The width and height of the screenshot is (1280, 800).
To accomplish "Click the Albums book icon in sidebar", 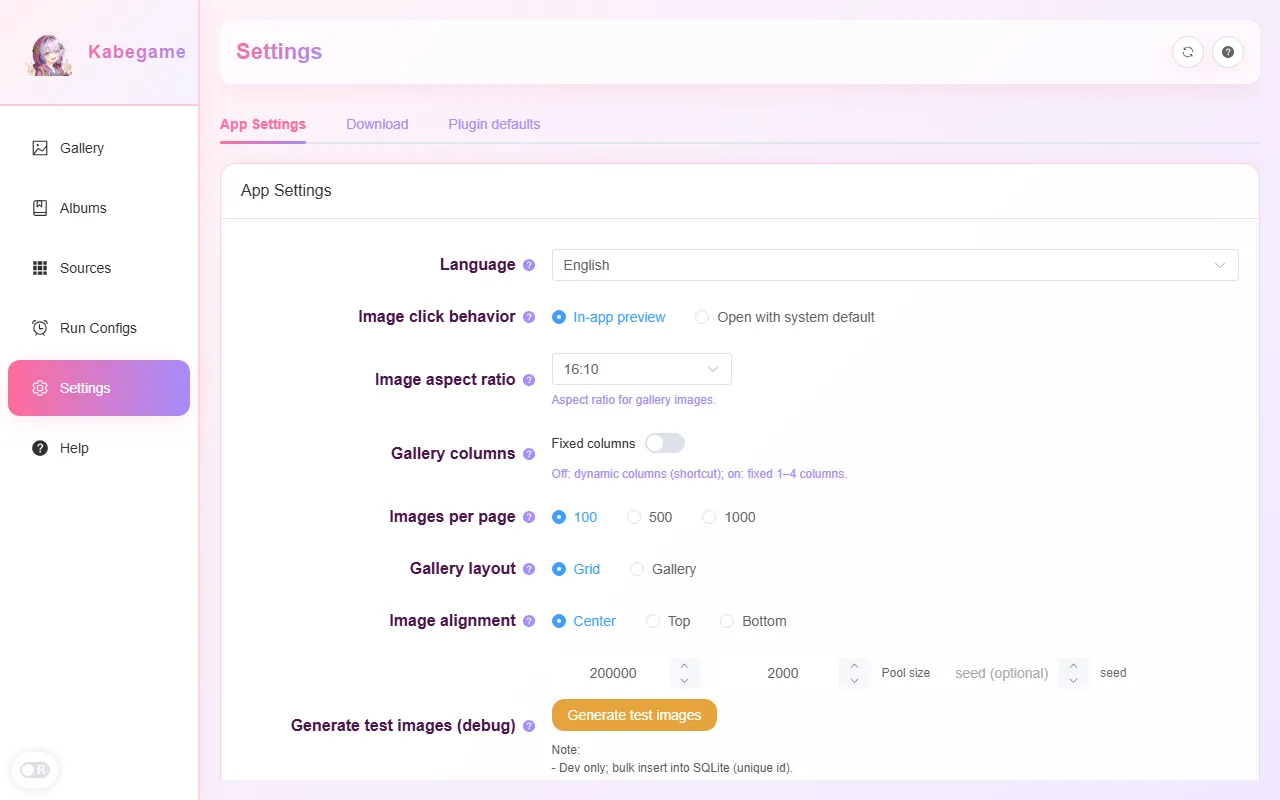I will pos(40,208).
